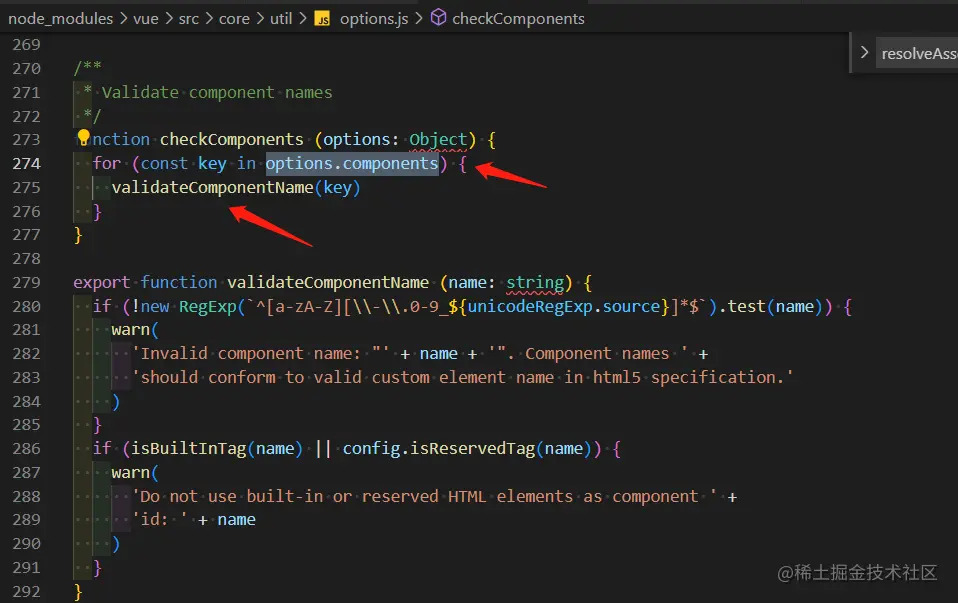Click the Object type annotation
The image size is (958, 603).
click(438, 140)
